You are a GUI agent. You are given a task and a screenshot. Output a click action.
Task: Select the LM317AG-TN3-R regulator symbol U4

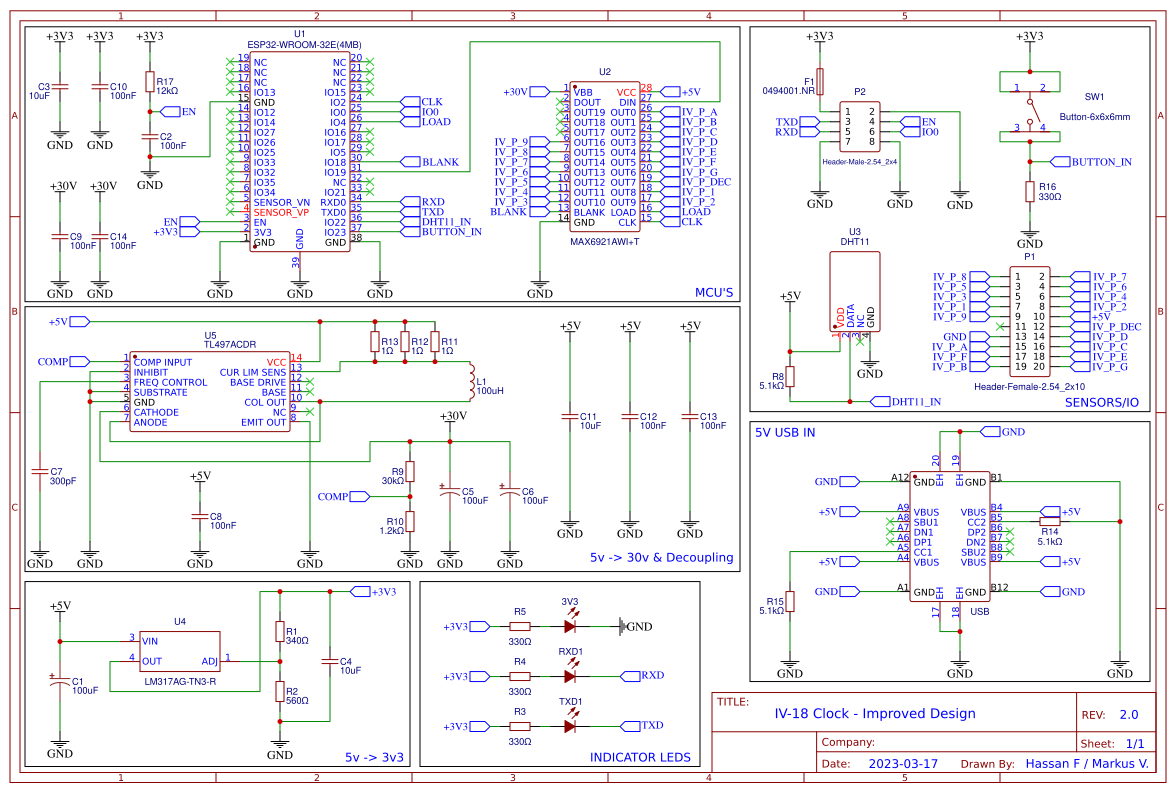pos(178,652)
